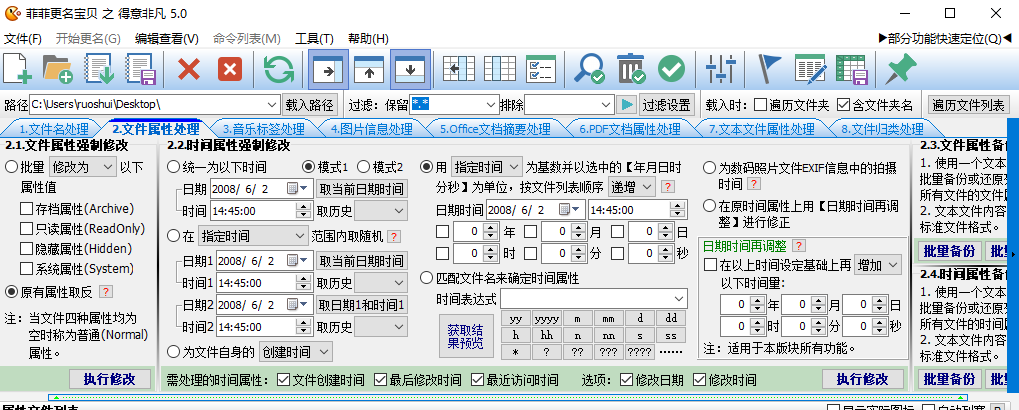Click the import file list icon
The height and width of the screenshot is (410, 1019).
[x=100, y=69]
